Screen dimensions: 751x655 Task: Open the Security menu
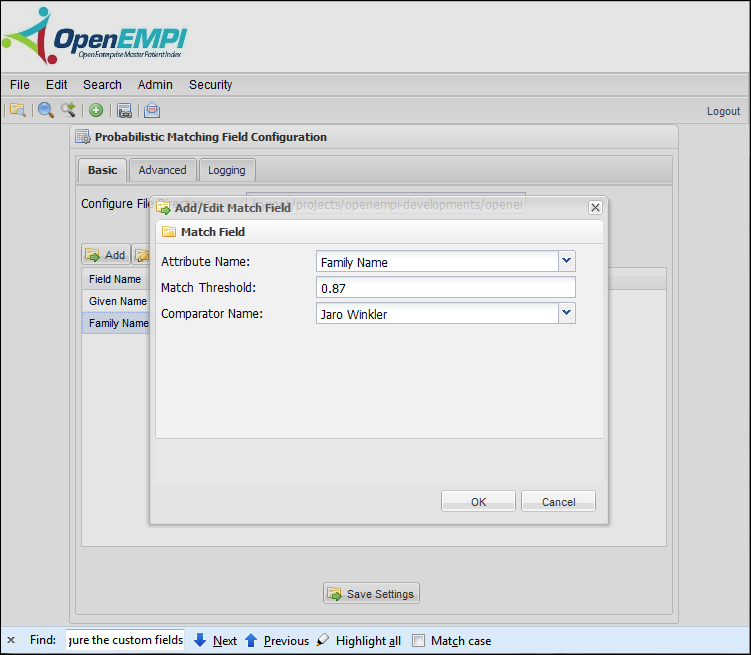pos(210,85)
